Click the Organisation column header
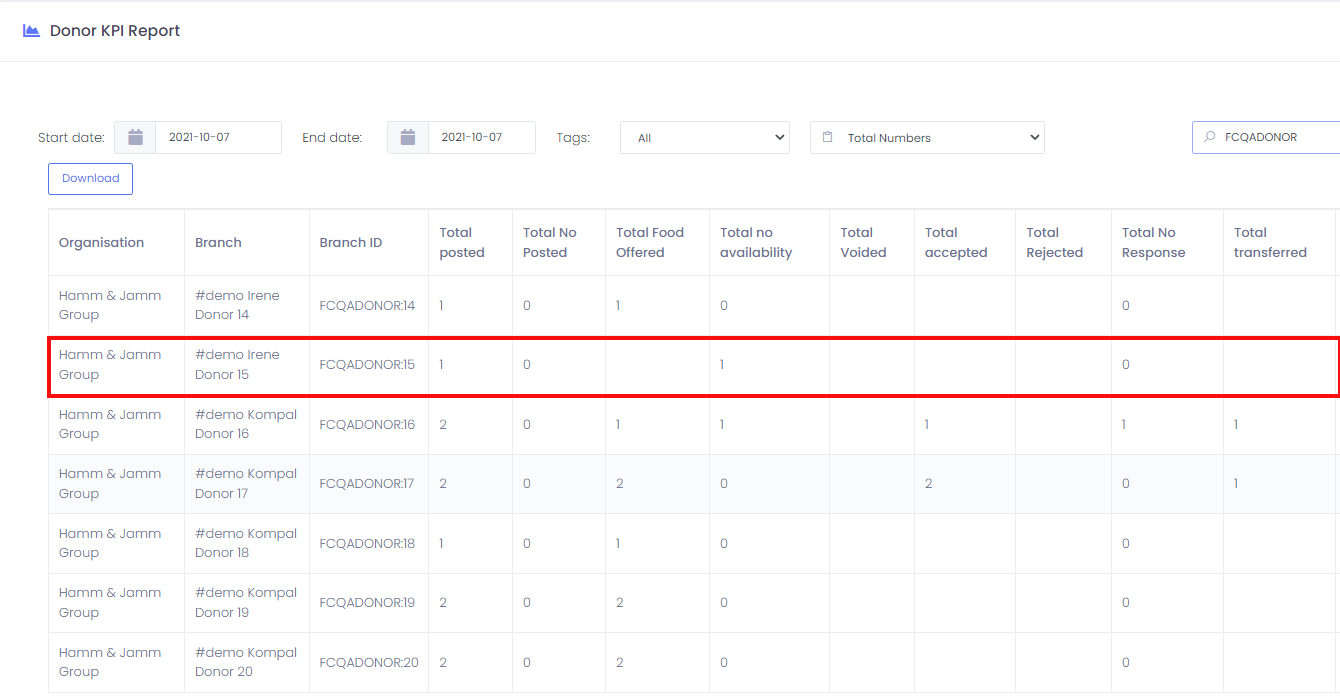The image size is (1340, 698). click(x=101, y=243)
